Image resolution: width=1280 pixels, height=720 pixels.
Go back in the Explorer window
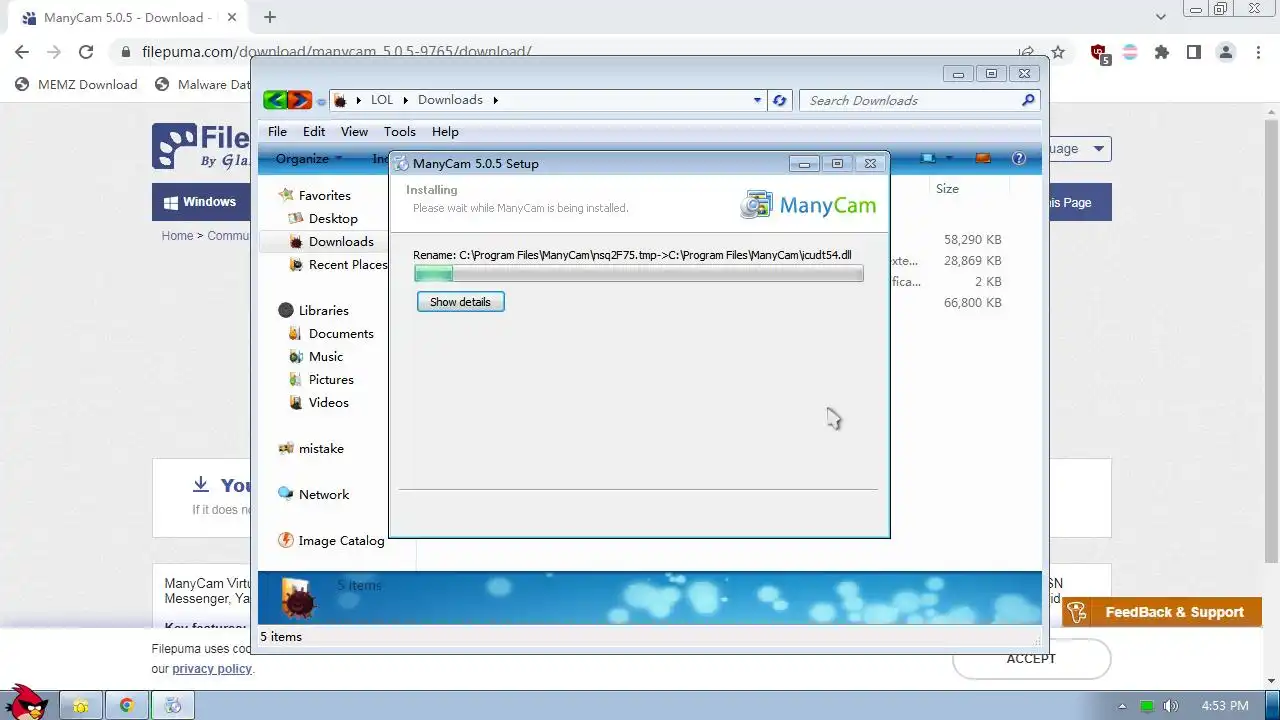[275, 100]
